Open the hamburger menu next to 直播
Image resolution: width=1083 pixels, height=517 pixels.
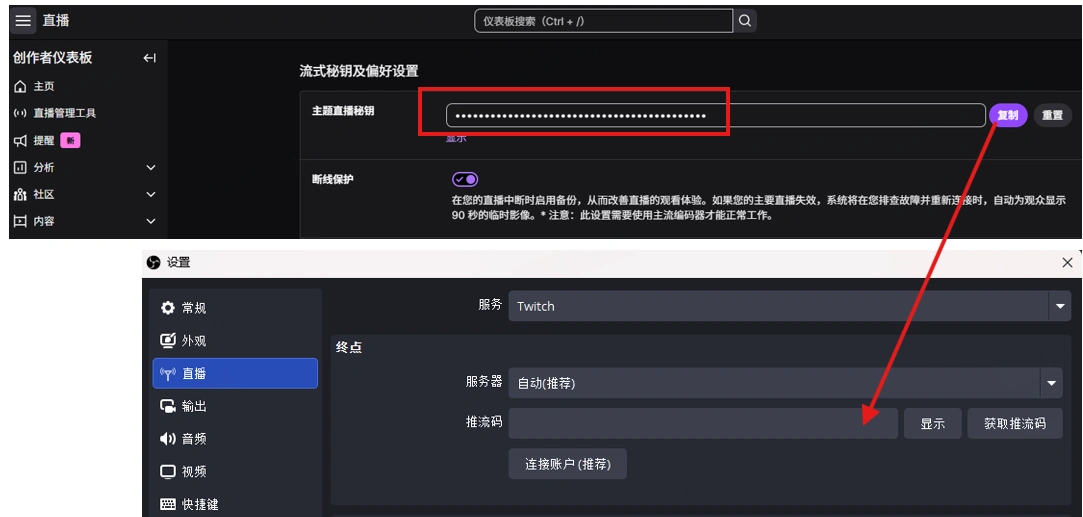[23, 21]
